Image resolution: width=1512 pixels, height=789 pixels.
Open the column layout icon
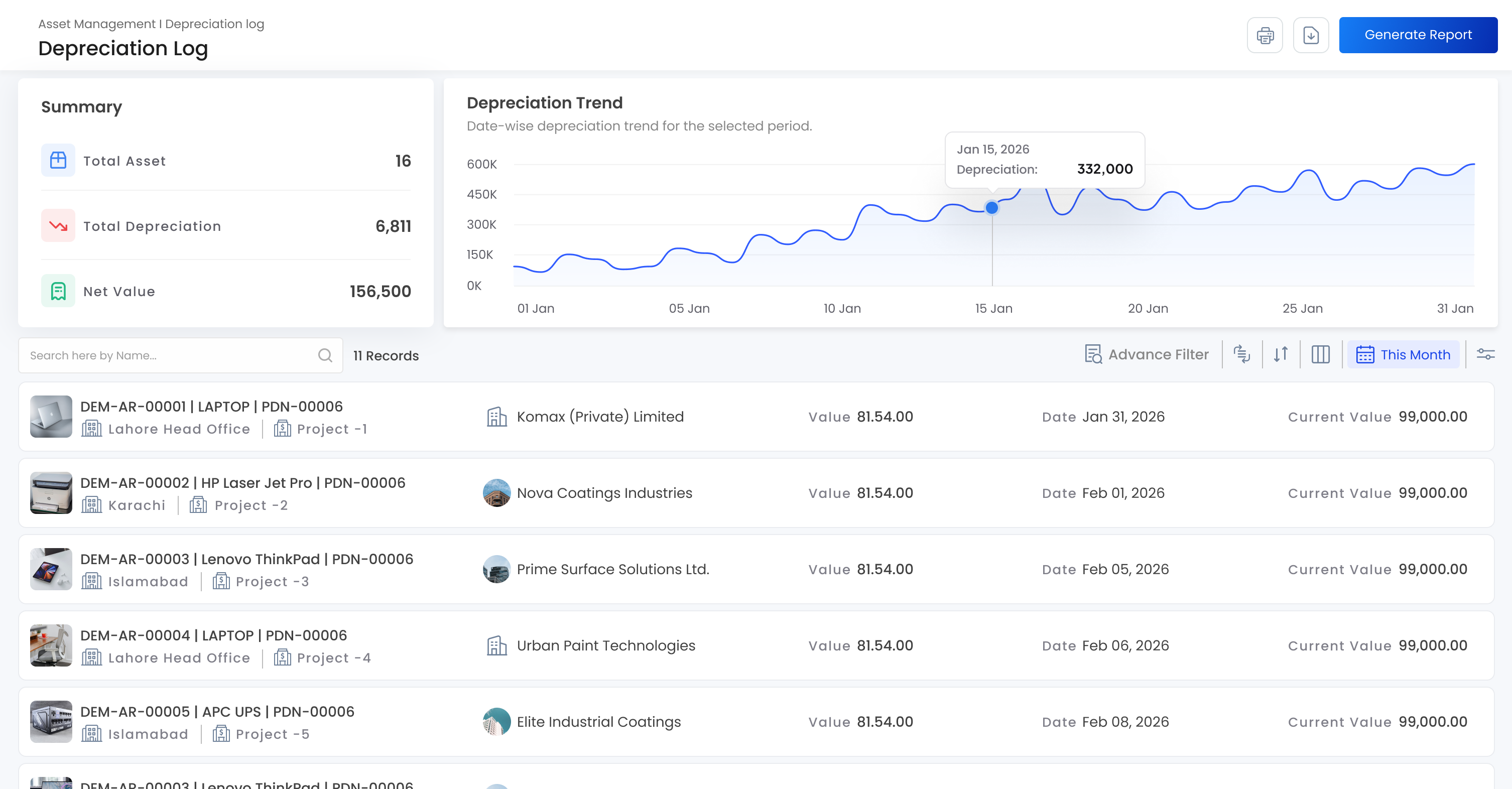click(1320, 354)
